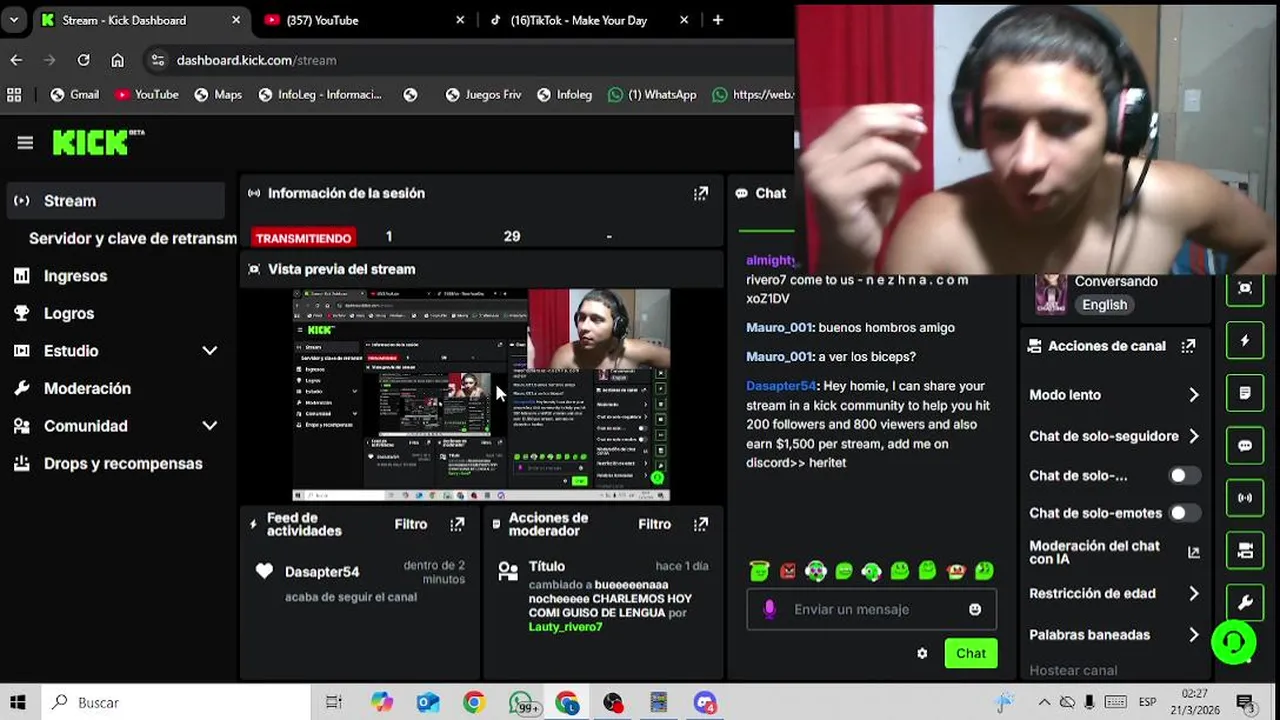
Task: Click the Windows Start button
Action: click(18, 703)
